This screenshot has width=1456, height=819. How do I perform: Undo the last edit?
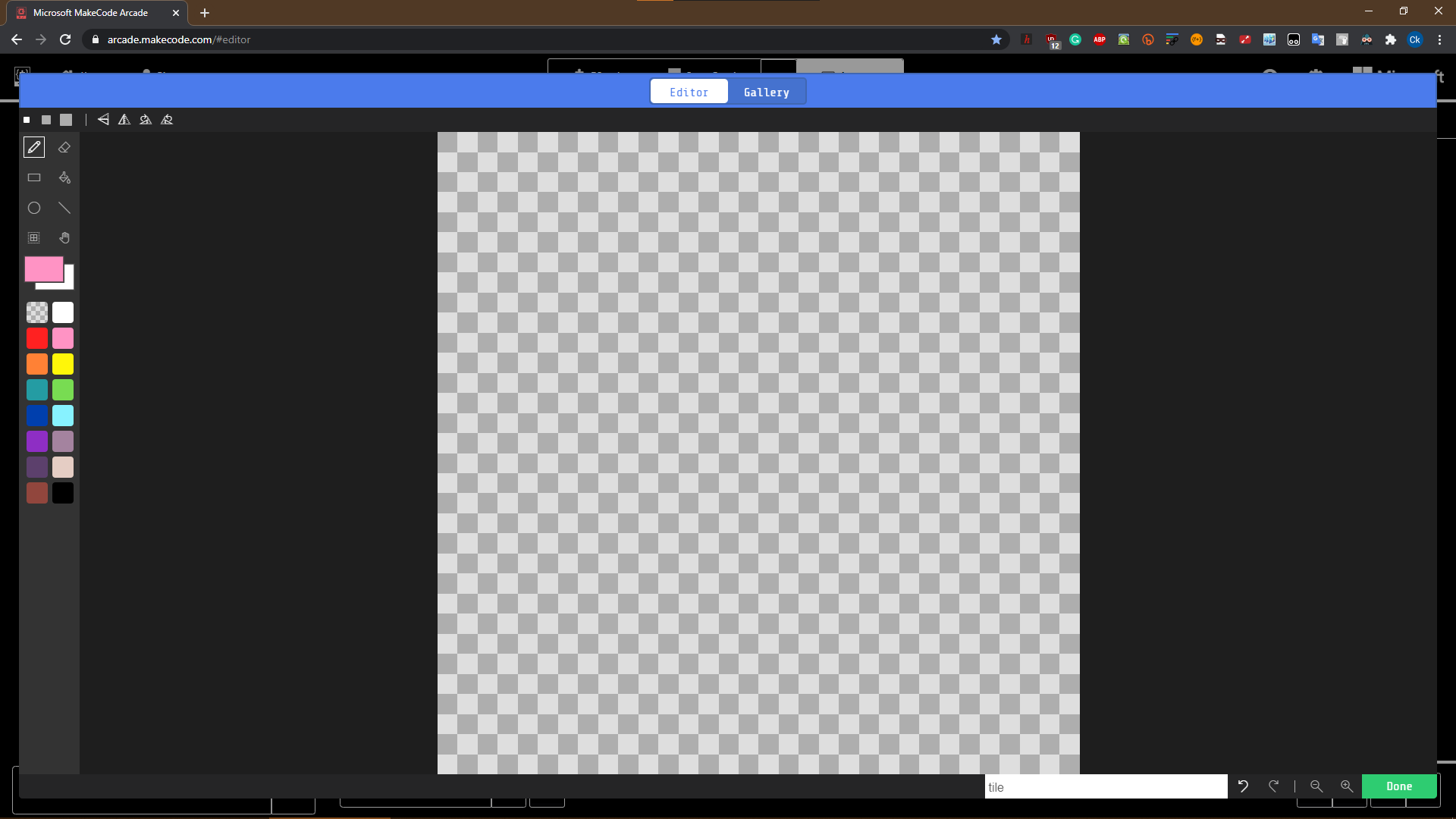coord(1243,786)
